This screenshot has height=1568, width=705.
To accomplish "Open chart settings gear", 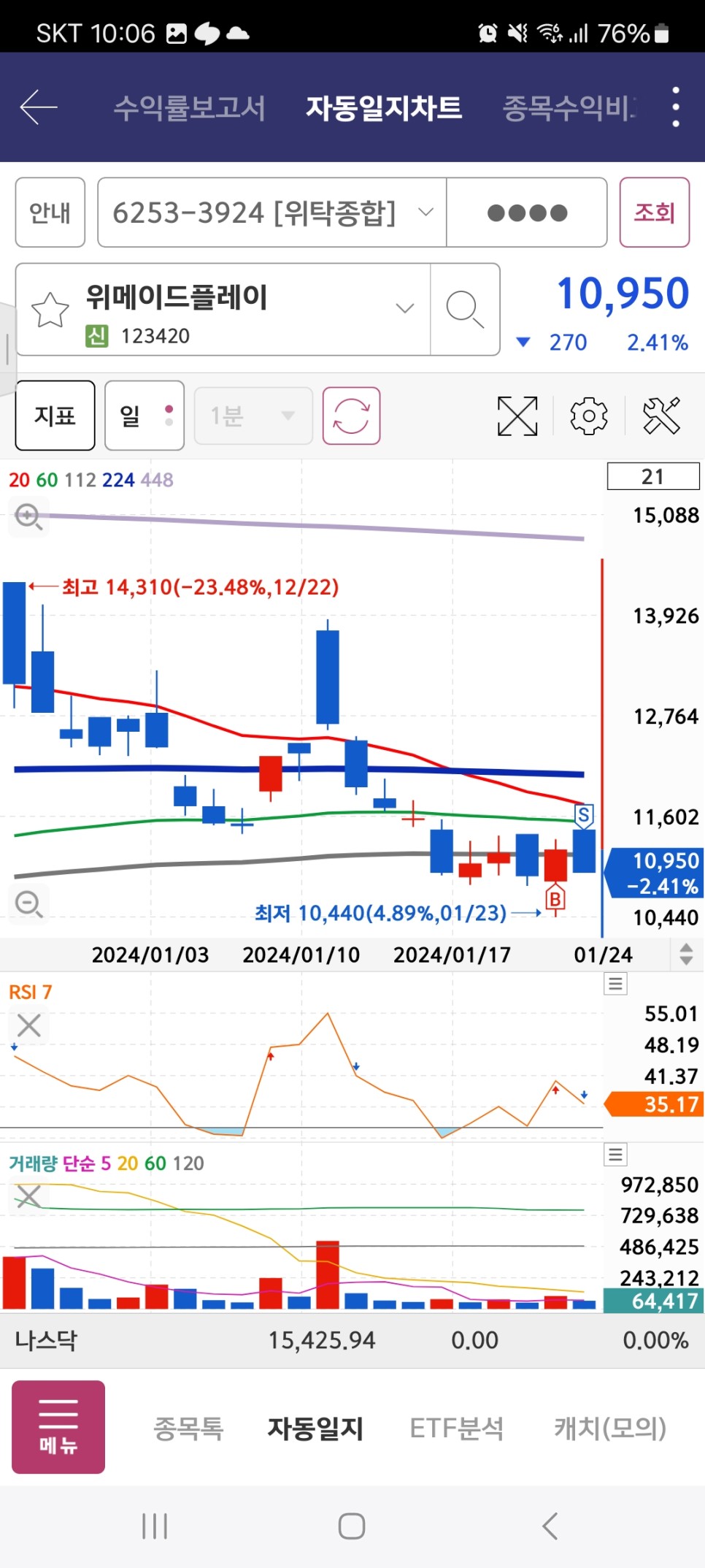I will coord(589,416).
